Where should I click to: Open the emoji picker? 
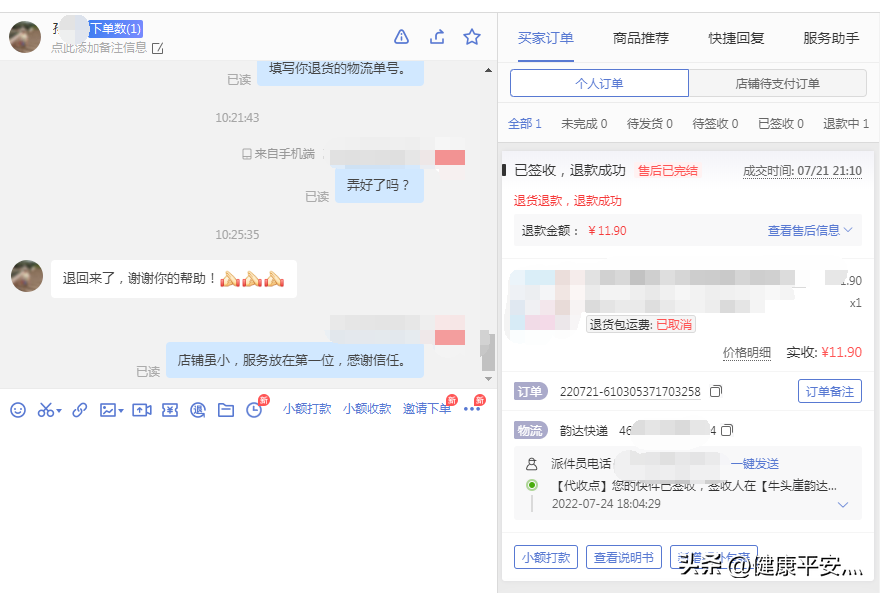click(x=19, y=409)
